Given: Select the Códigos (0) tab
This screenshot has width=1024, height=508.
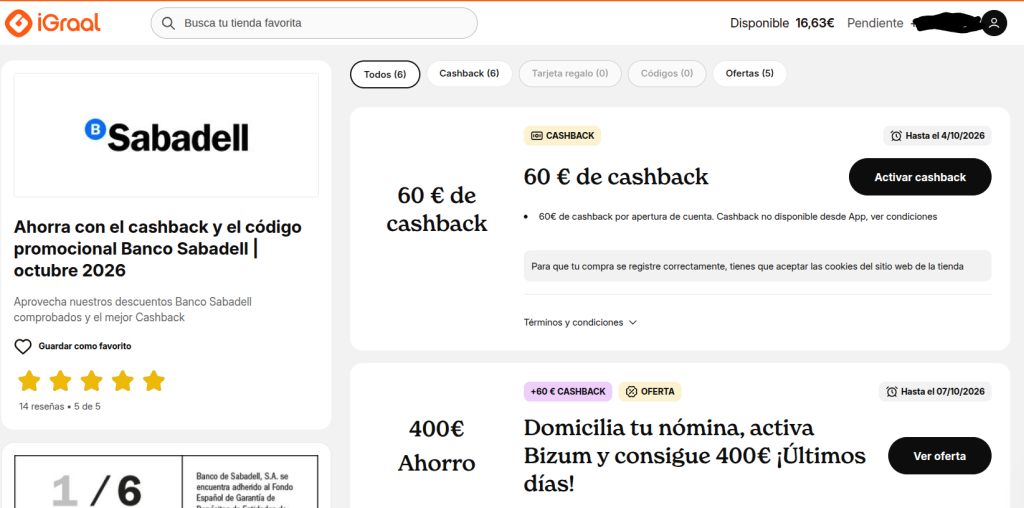Looking at the screenshot, I should (x=667, y=74).
